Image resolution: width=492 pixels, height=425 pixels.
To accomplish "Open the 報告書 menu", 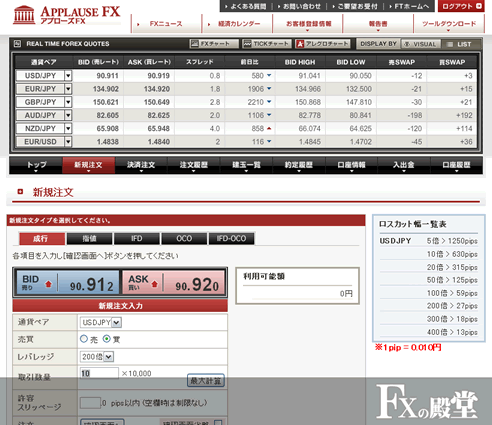I will [378, 24].
